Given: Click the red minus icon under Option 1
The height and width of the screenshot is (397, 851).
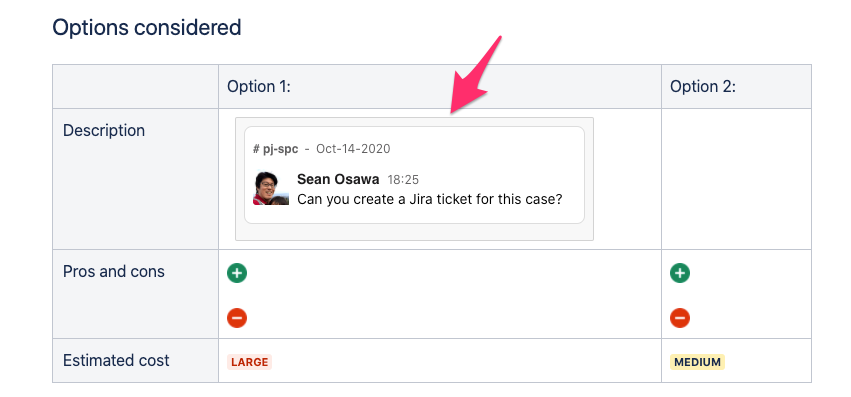Looking at the screenshot, I should (237, 318).
